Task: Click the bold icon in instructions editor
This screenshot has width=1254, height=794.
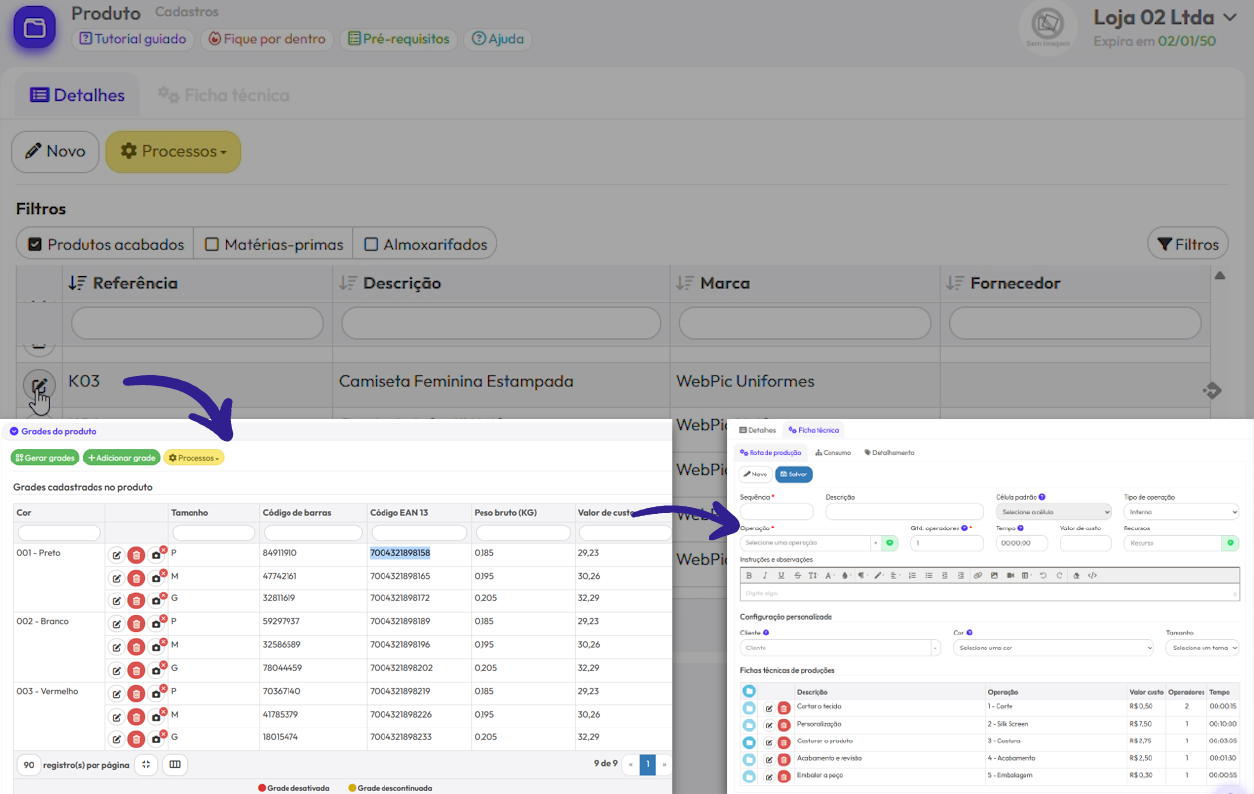Action: [749, 575]
